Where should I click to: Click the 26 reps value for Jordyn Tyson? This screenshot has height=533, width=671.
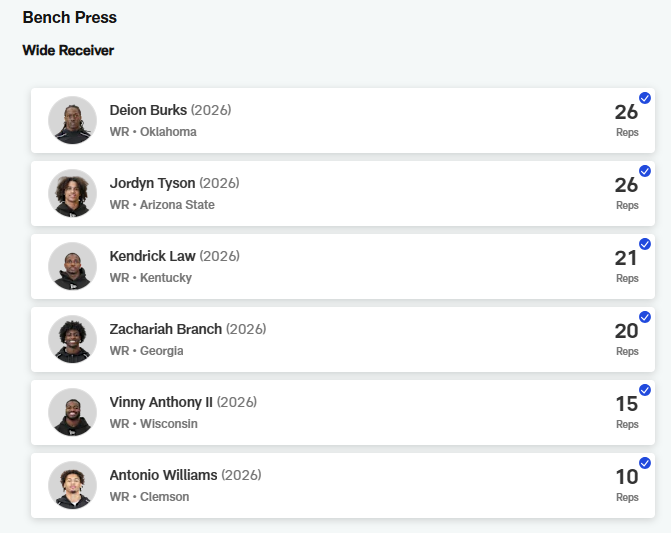pyautogui.click(x=626, y=185)
